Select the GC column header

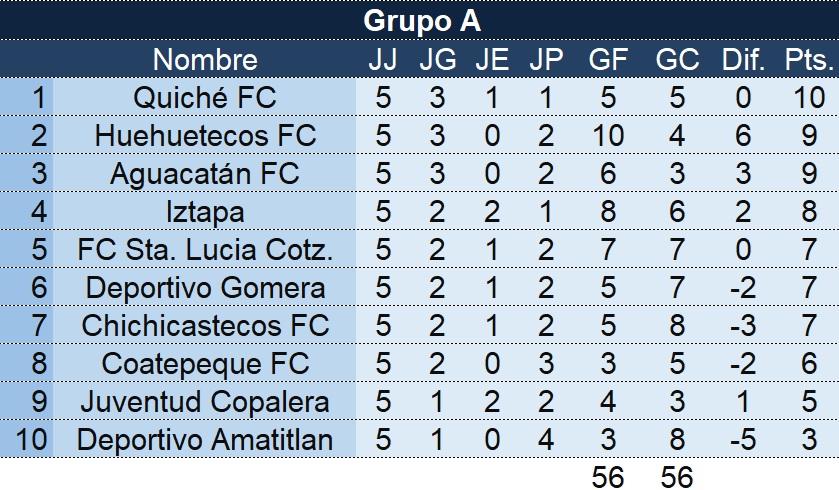677,59
